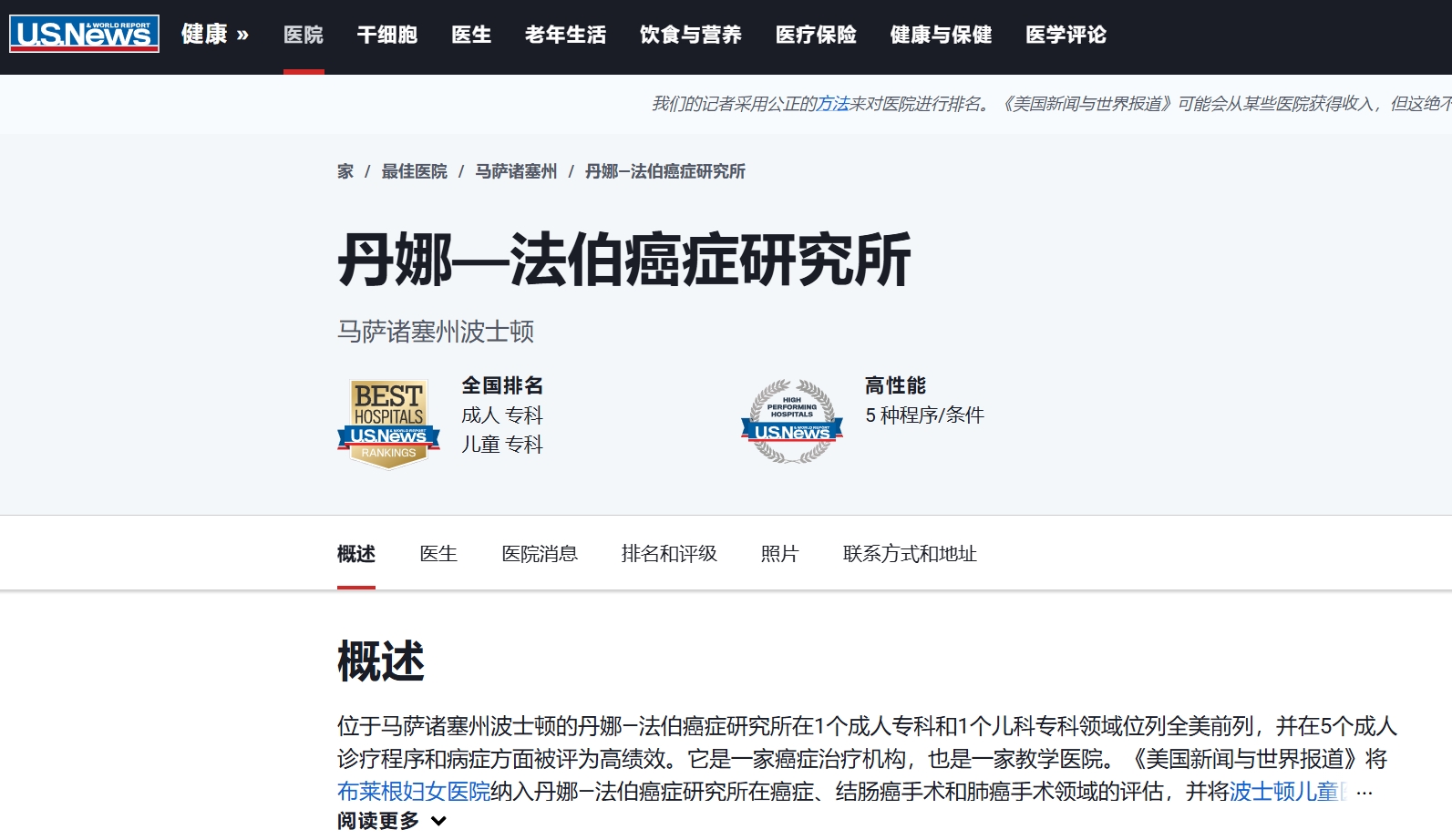Open the 布莱根妇女医院 link

(414, 792)
